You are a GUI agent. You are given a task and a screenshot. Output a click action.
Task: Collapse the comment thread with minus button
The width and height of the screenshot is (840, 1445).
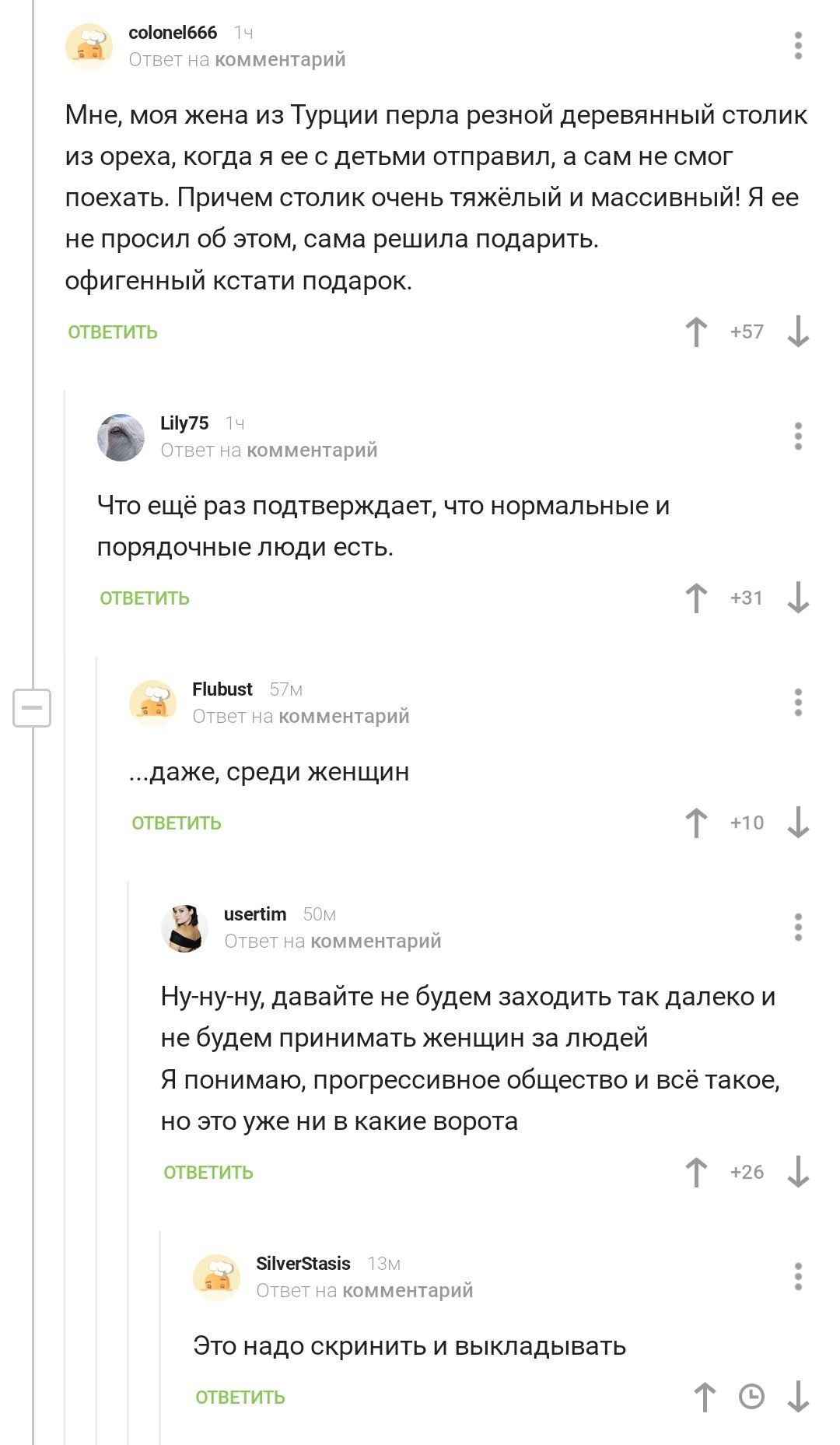[32, 708]
